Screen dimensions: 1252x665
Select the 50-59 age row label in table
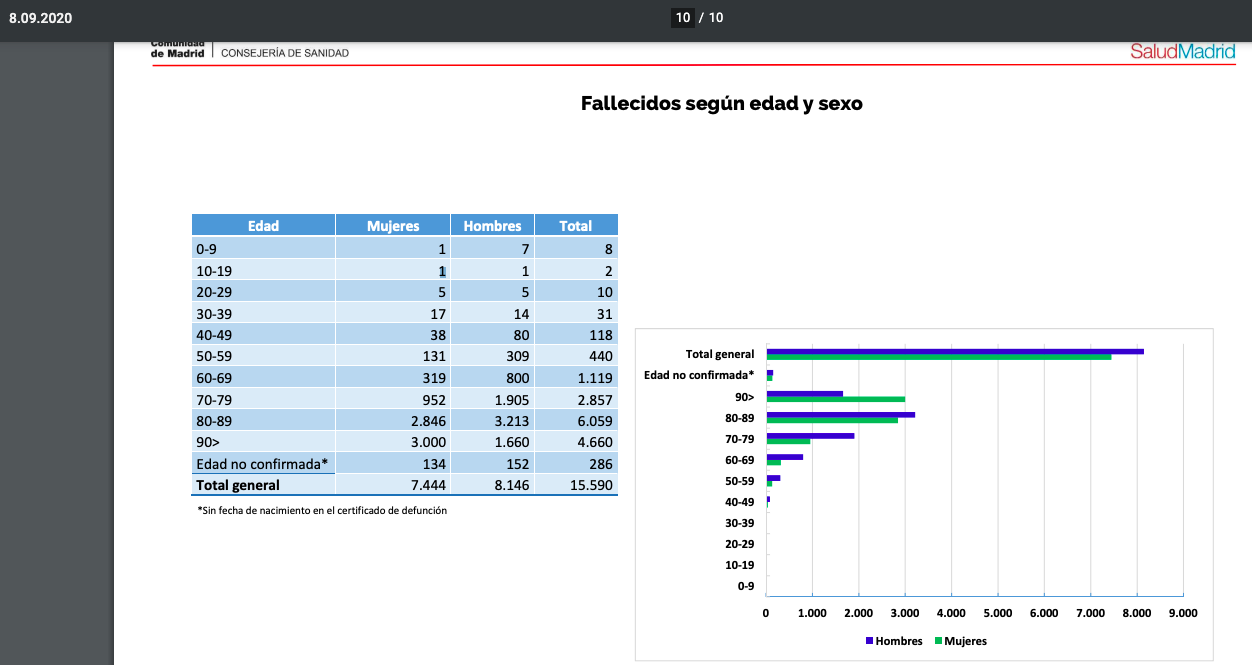[213, 356]
